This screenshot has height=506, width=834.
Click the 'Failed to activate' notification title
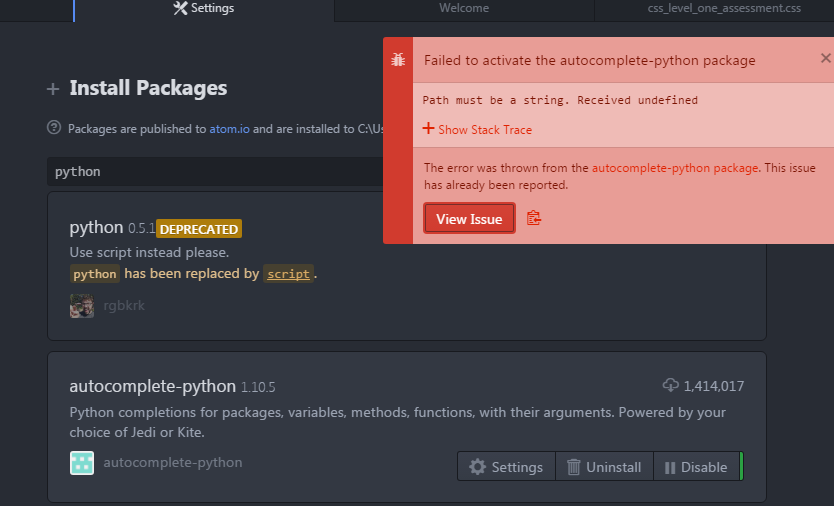[589, 60]
